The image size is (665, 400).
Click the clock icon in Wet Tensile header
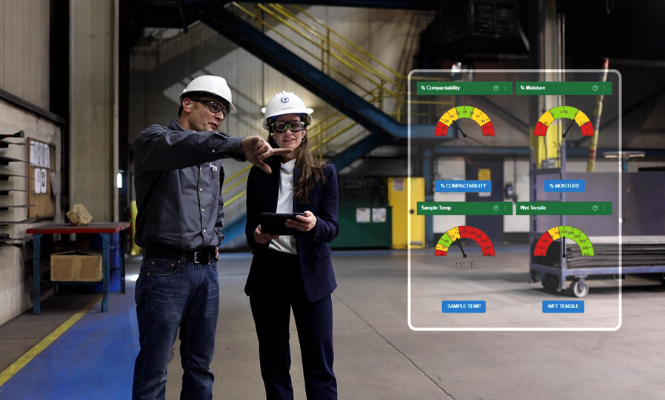pos(595,208)
